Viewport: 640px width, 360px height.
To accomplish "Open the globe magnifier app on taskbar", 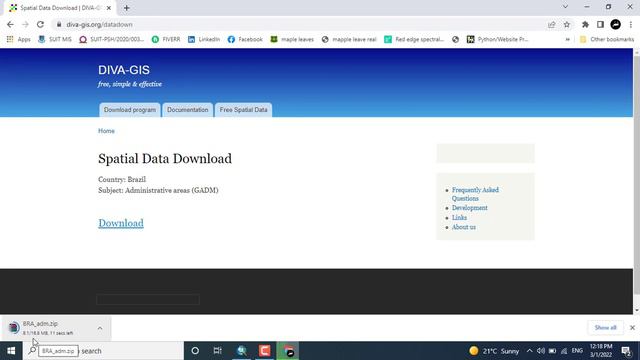I will (x=242, y=351).
